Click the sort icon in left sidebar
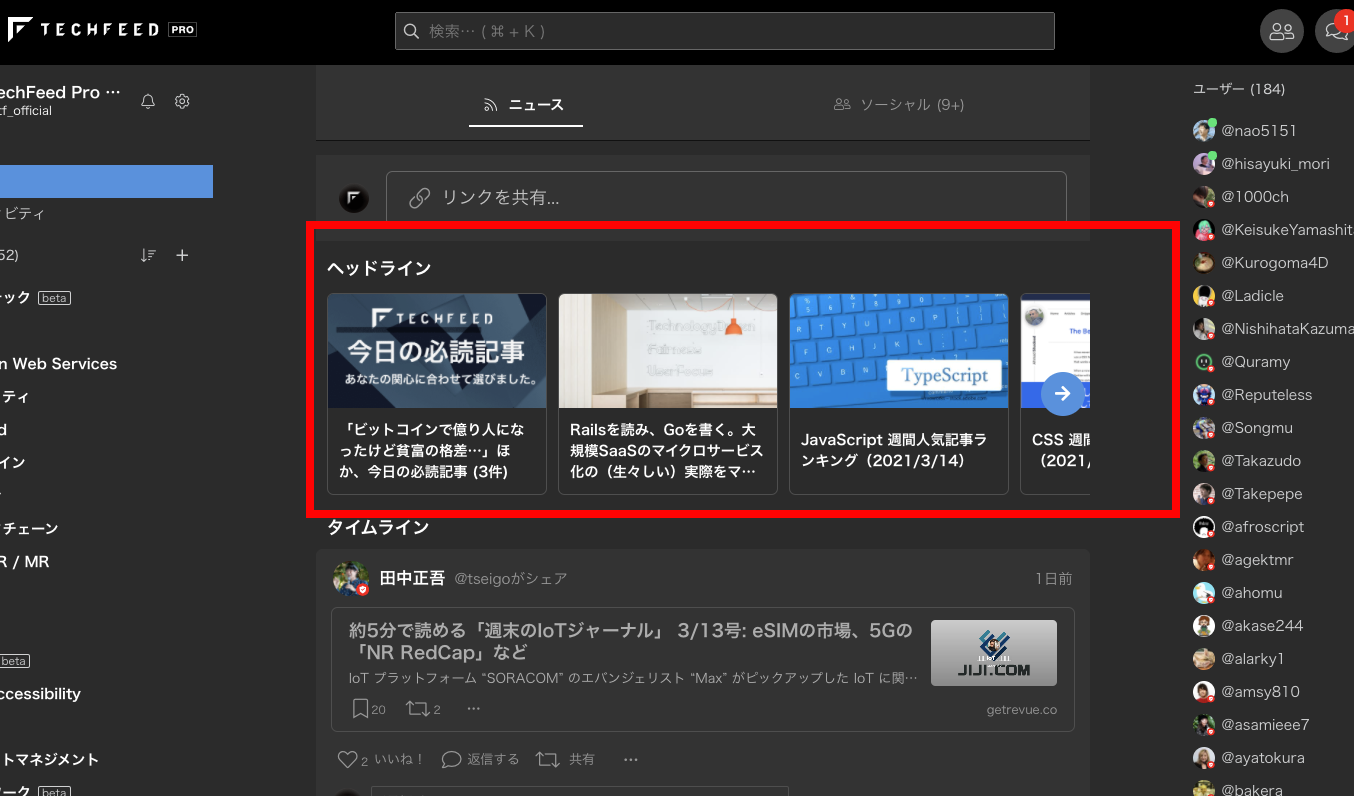The image size is (1354, 796). pyautogui.click(x=148, y=255)
